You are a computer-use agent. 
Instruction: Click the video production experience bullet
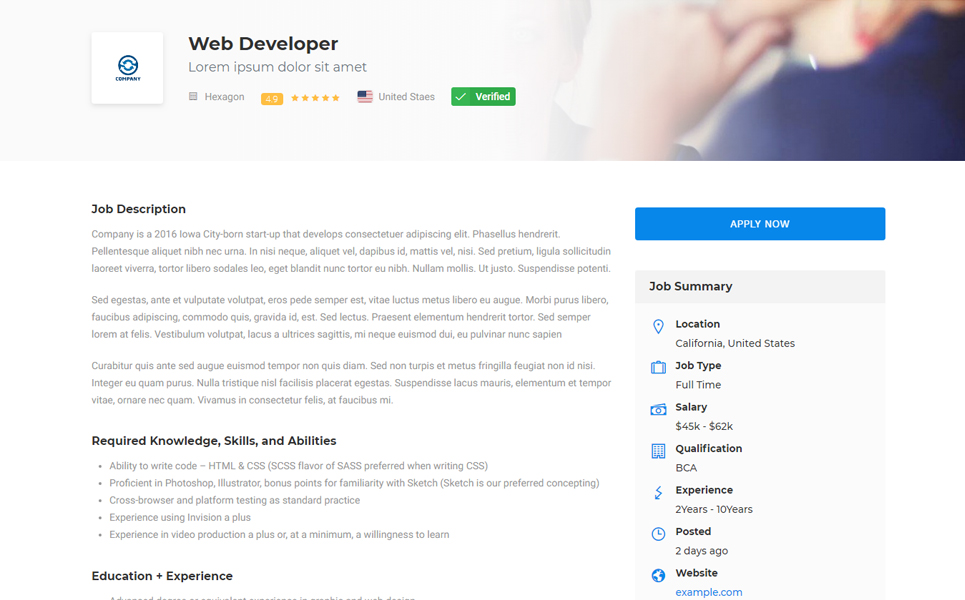click(279, 535)
